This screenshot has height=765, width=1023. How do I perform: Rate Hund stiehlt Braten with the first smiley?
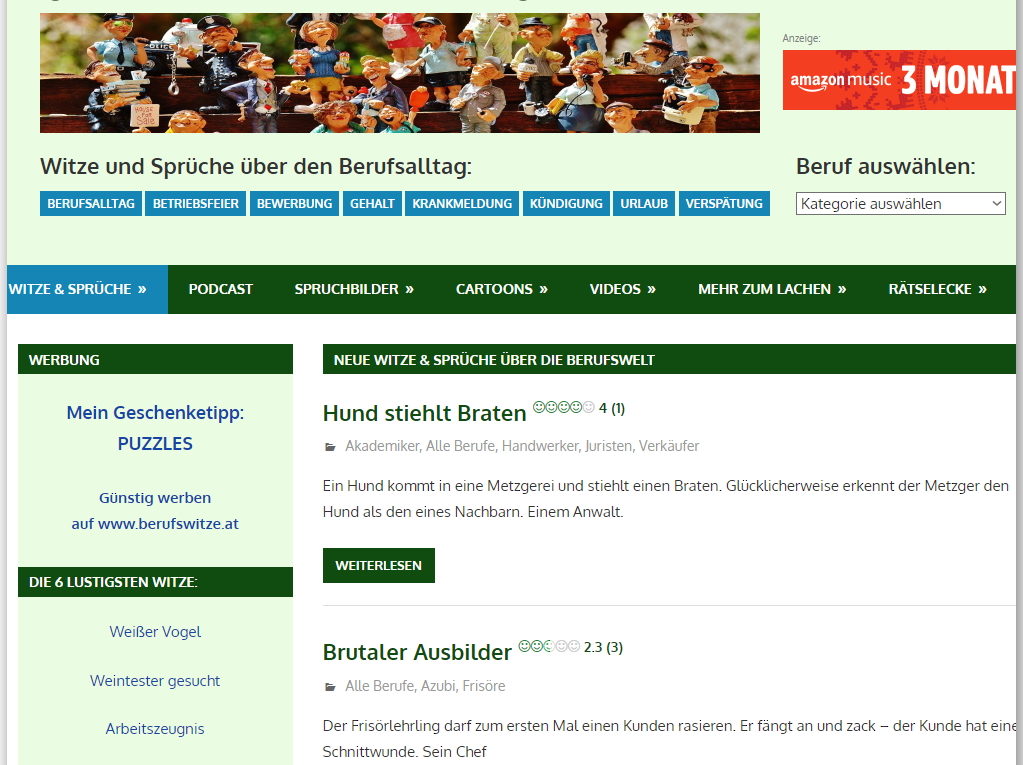click(x=539, y=408)
